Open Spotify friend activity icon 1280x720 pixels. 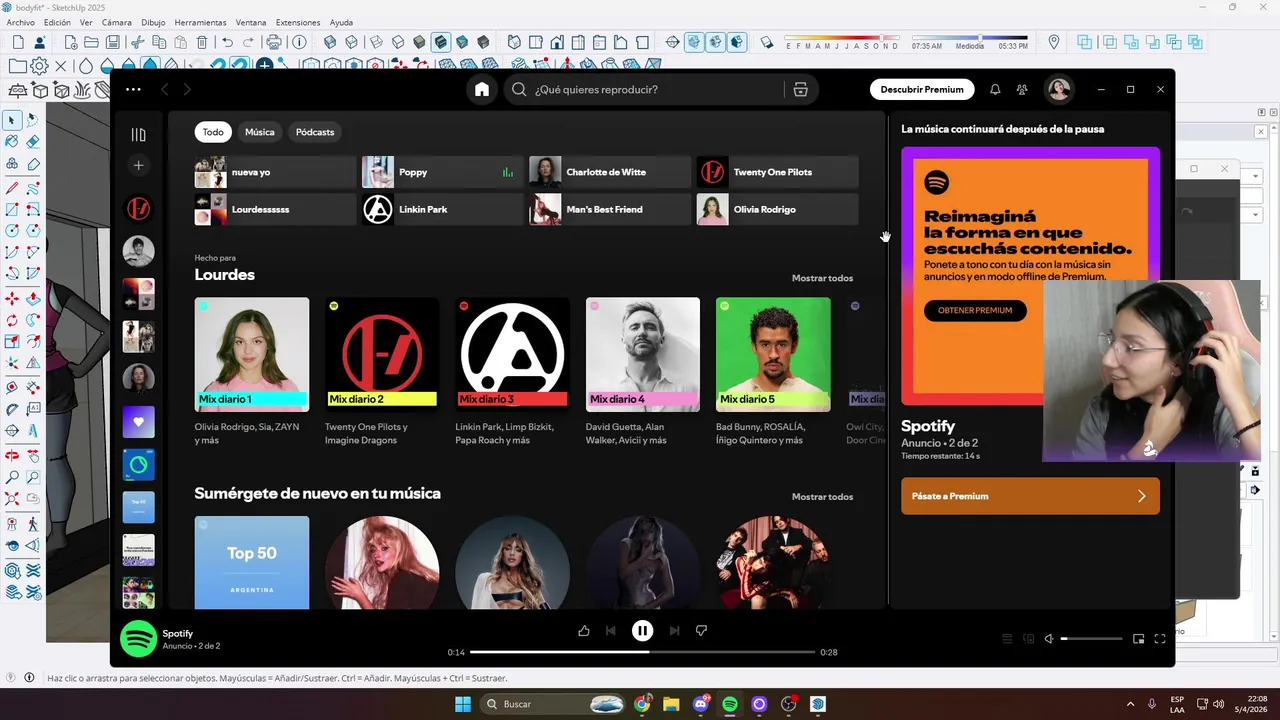pos(1022,89)
